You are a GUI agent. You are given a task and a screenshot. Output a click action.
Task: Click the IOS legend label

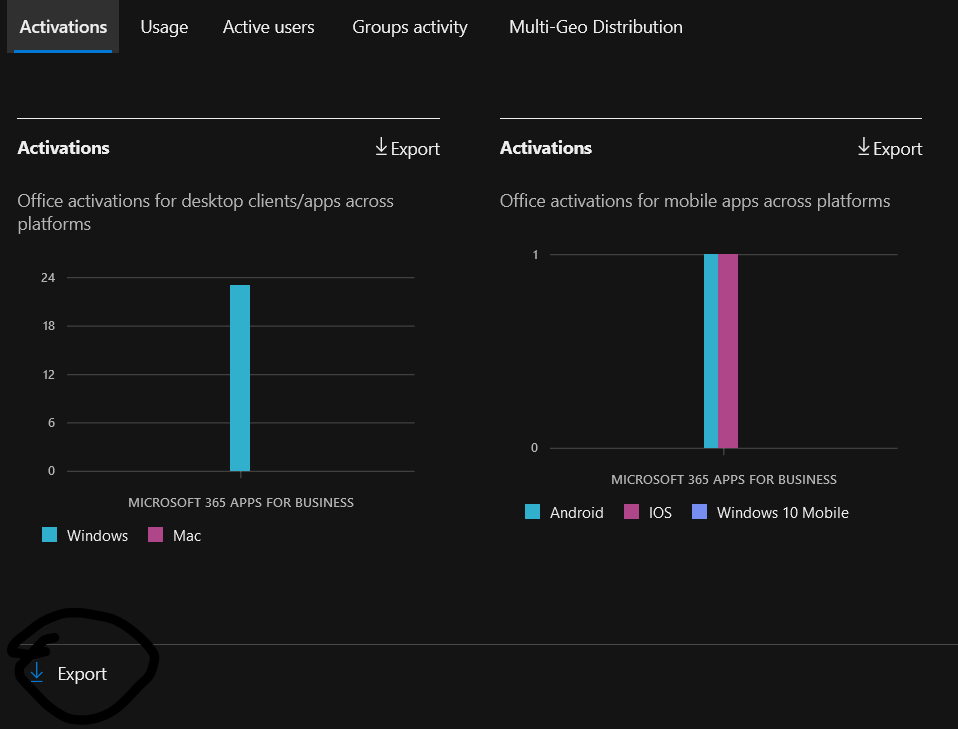coord(660,513)
